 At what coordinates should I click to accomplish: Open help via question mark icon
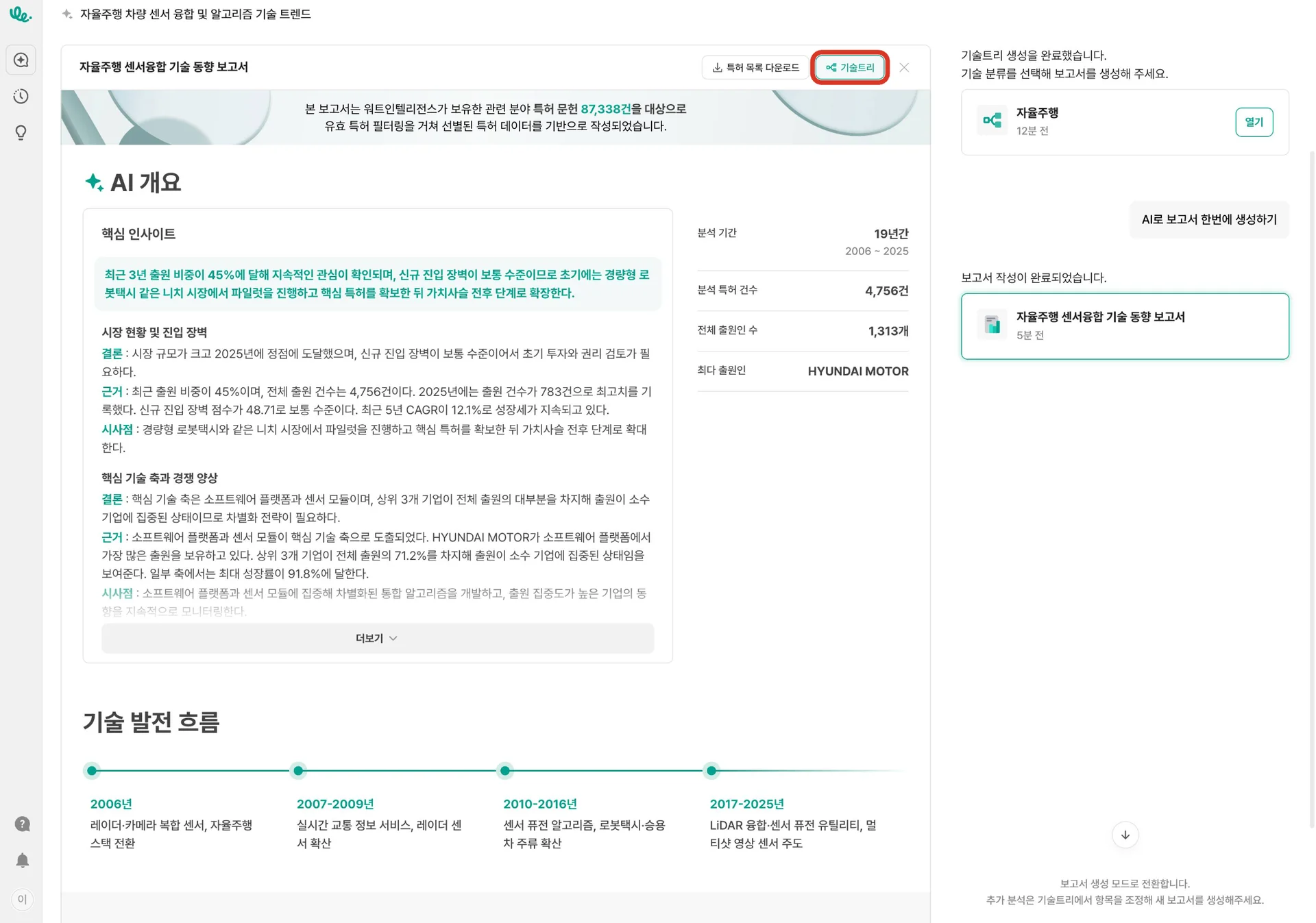[x=22, y=824]
